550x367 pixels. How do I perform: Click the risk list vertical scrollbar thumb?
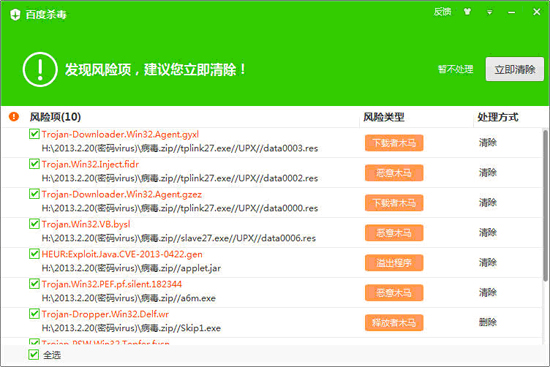coord(545,206)
